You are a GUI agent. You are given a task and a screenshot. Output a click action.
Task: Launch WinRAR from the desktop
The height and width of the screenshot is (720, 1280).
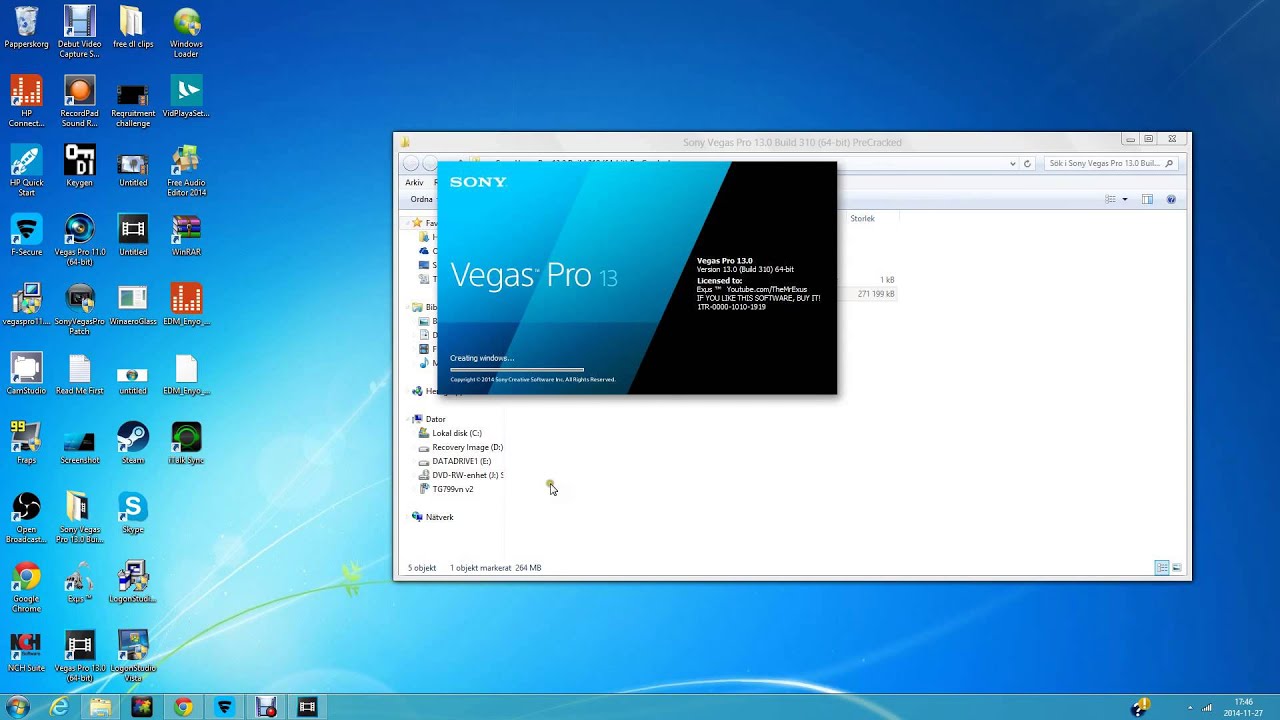[186, 235]
